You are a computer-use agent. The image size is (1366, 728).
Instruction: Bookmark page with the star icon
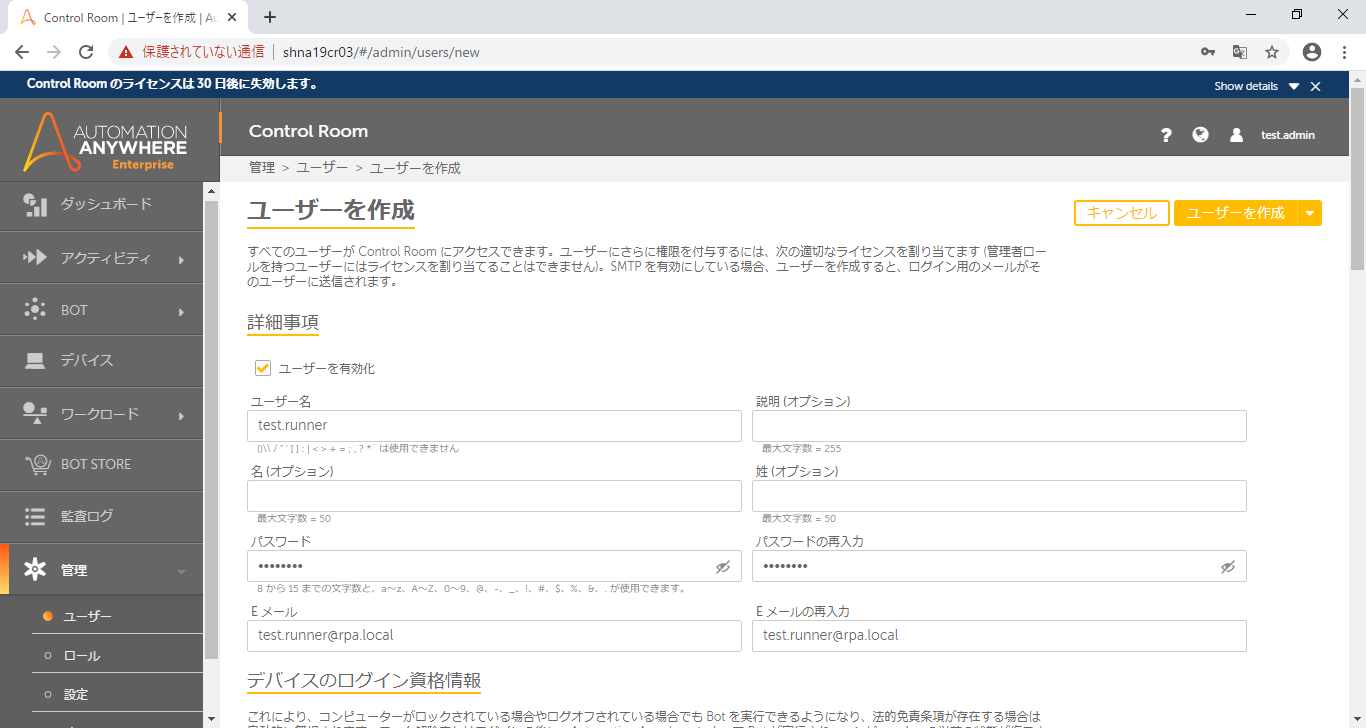click(x=1272, y=52)
